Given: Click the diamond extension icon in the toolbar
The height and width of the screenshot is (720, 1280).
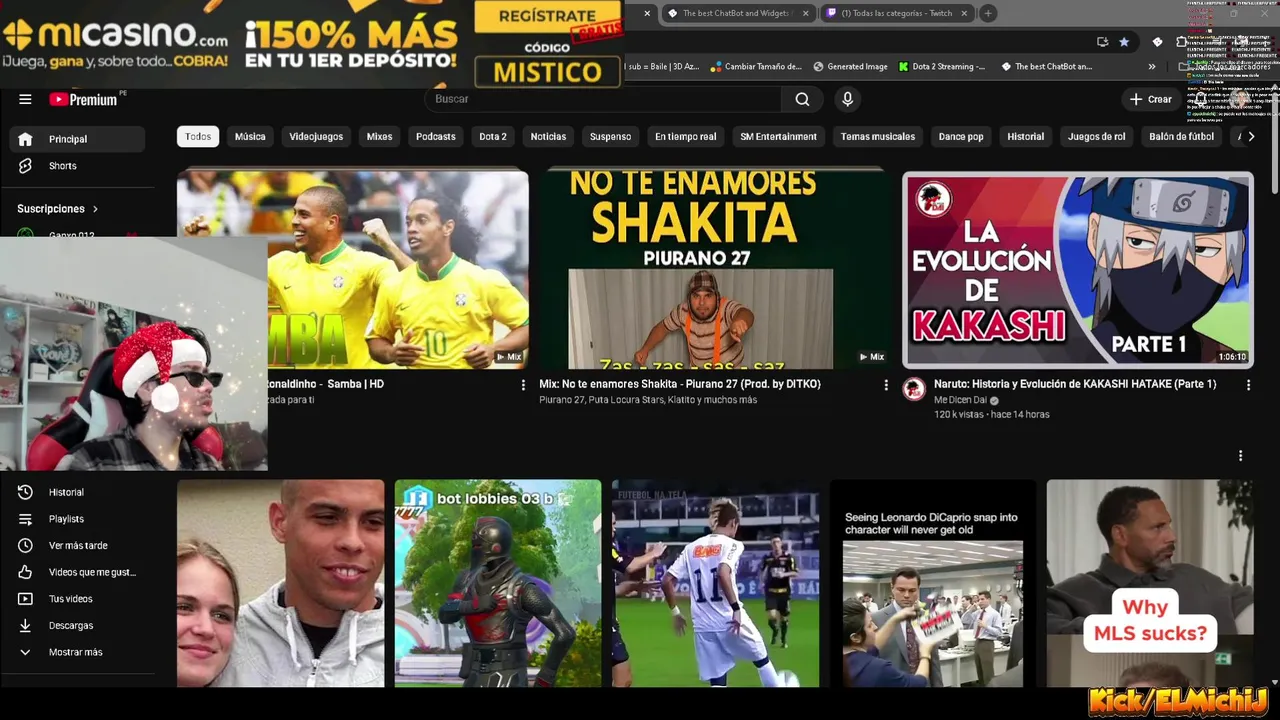Looking at the screenshot, I should point(1157,42).
